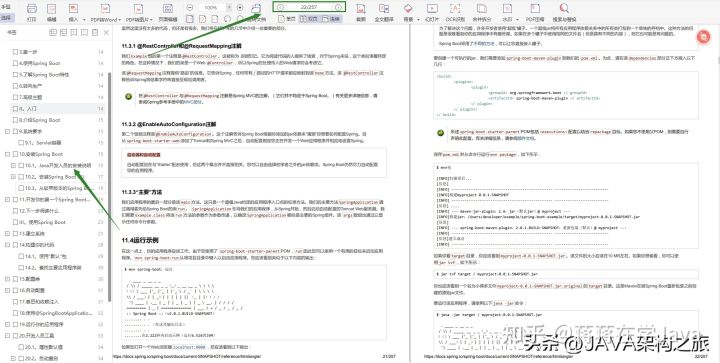
Task: Click the page number field 22/257
Action: (309, 7)
